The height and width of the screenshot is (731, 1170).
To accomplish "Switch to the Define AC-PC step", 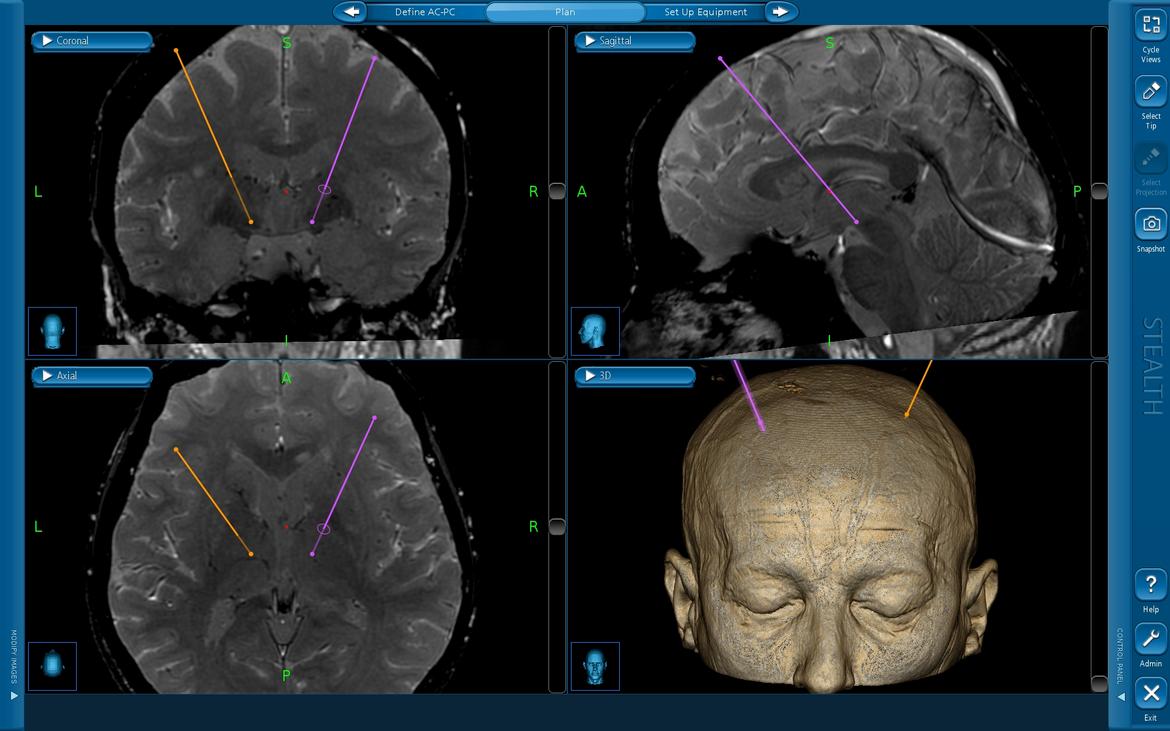I will pos(424,12).
